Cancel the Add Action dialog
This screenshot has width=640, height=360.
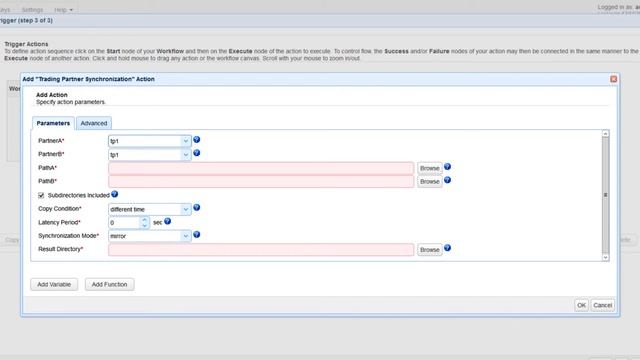tap(602, 305)
